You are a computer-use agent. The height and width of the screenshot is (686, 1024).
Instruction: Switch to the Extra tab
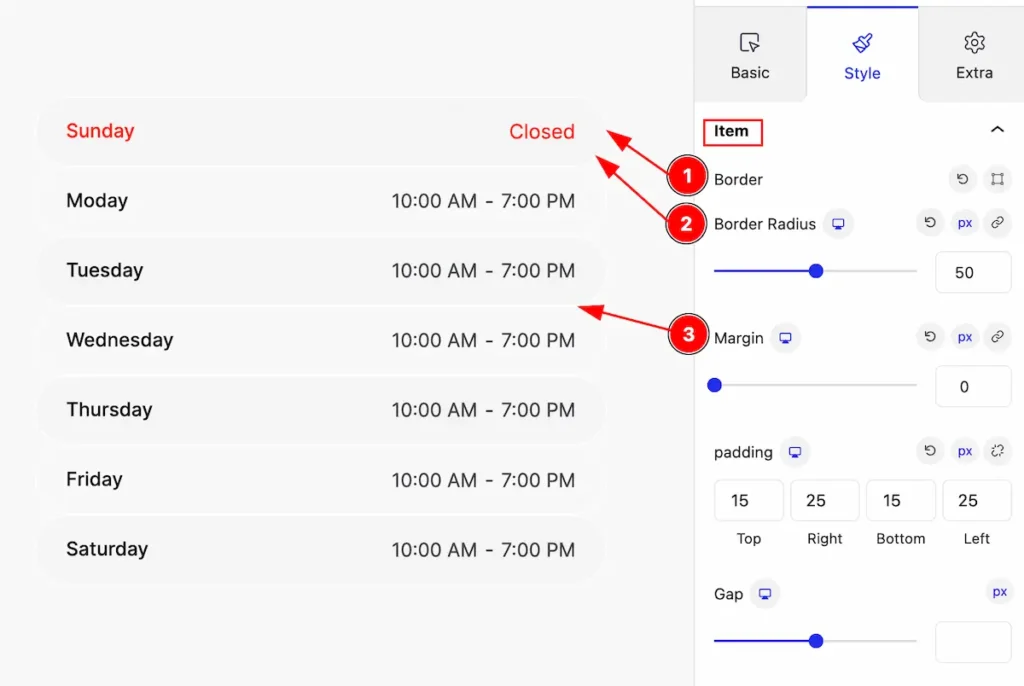[974, 55]
